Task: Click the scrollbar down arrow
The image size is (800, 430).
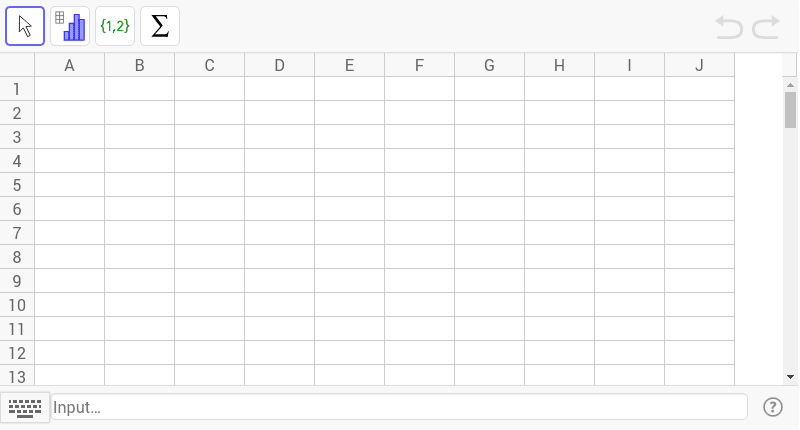Action: (790, 377)
